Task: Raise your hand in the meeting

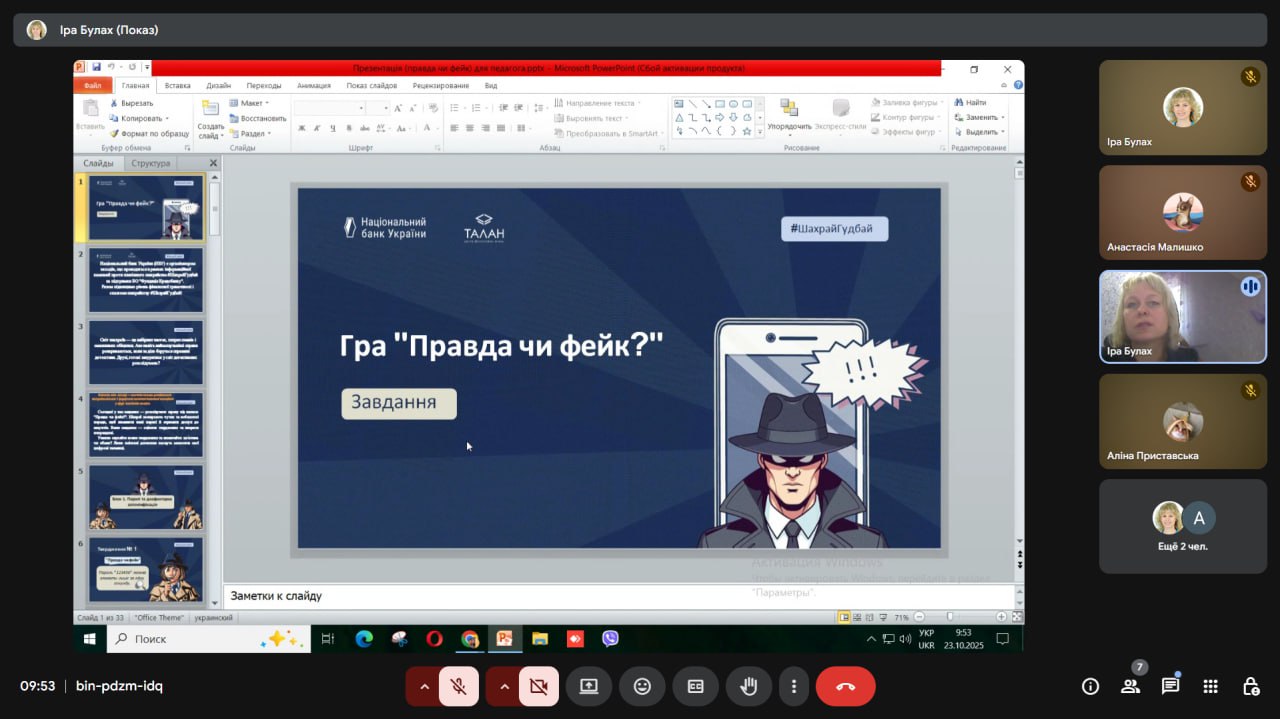Action: (748, 687)
